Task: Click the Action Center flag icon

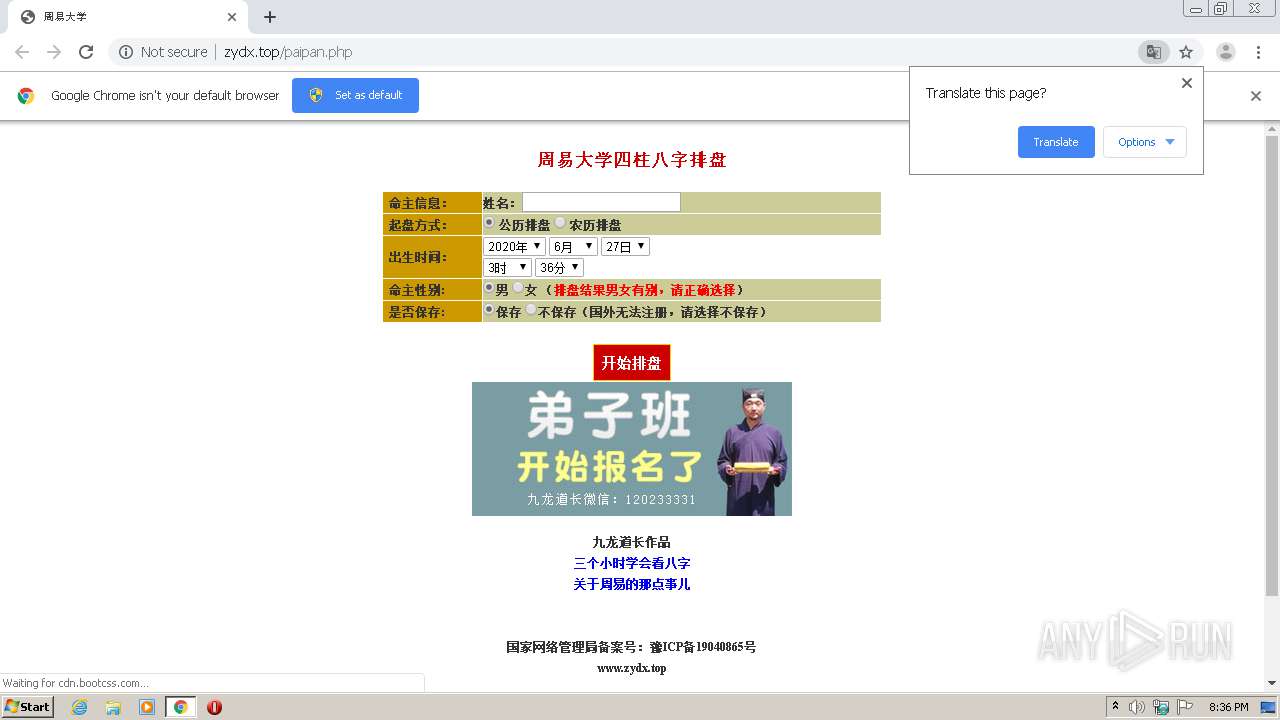Action: tap(1185, 707)
